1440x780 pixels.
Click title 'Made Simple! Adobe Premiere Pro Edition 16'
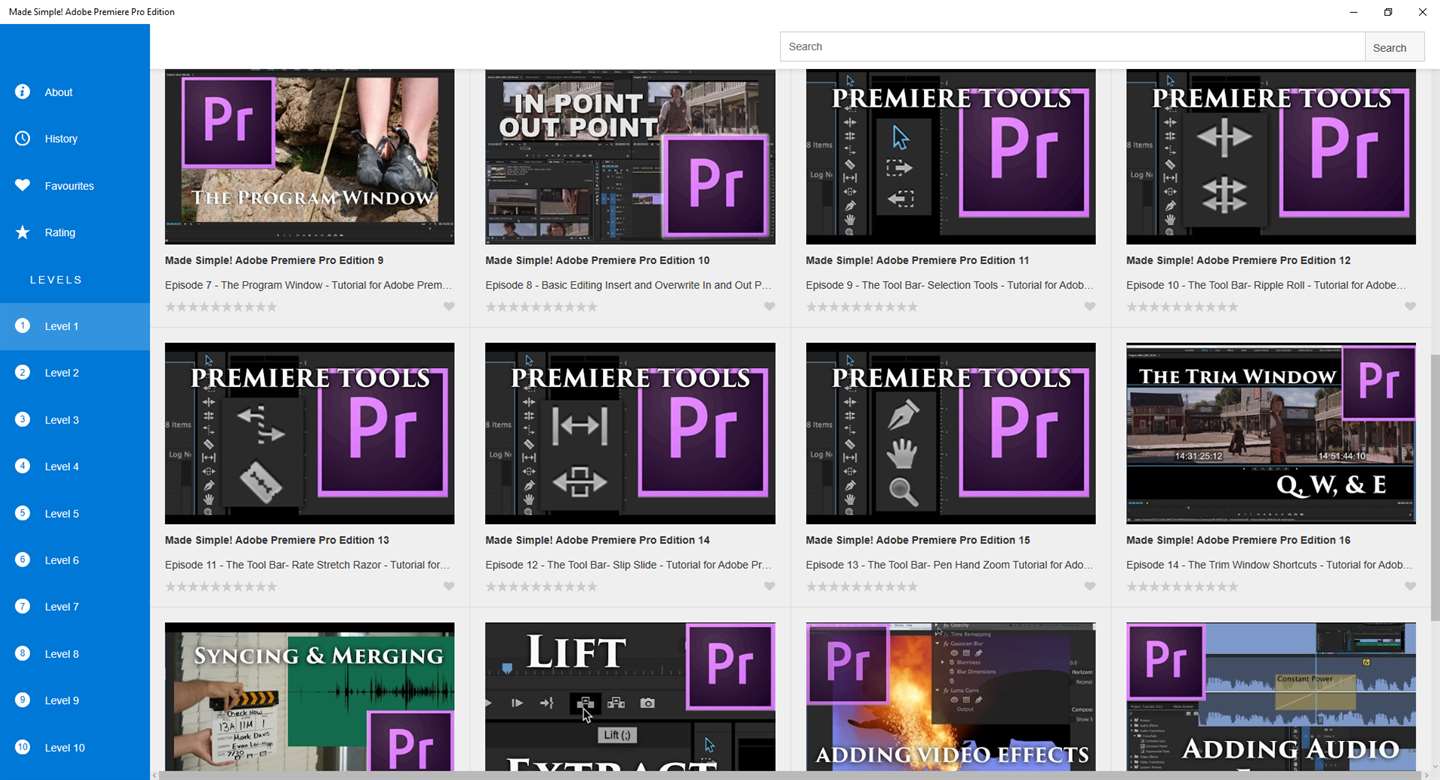(1238, 540)
